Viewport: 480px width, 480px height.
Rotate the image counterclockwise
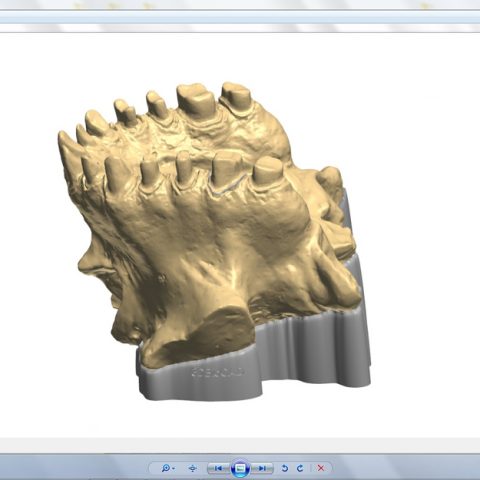coord(285,468)
